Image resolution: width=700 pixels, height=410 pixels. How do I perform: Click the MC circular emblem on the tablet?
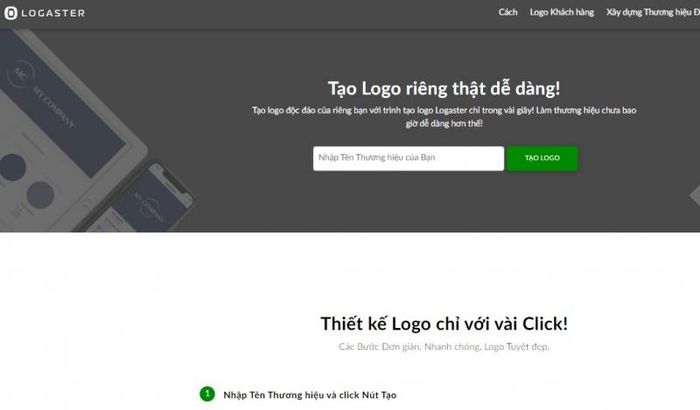click(x=19, y=75)
